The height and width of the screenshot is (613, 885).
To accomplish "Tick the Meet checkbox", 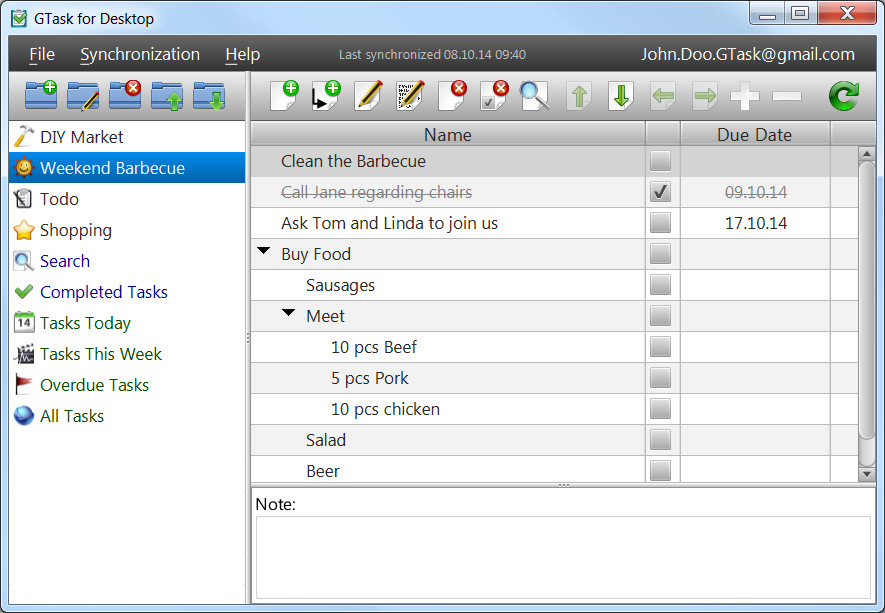I will [x=660, y=316].
